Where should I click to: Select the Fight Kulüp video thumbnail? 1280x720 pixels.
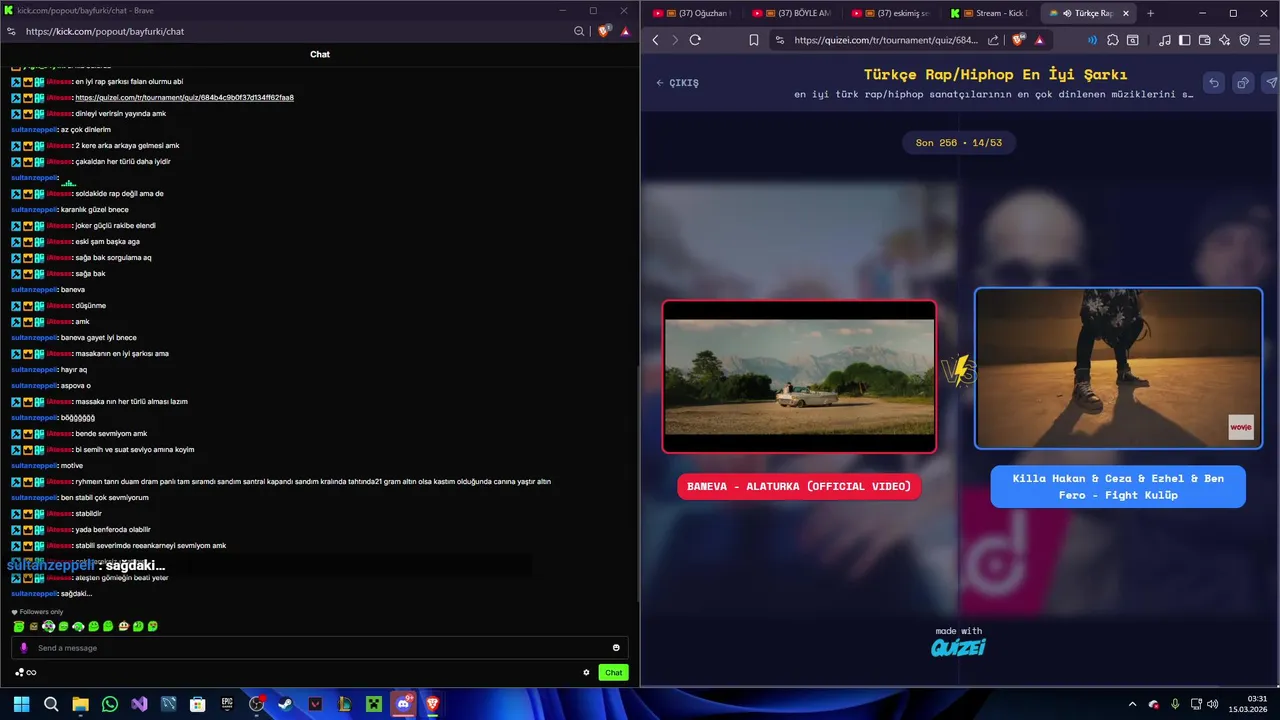(x=1118, y=369)
